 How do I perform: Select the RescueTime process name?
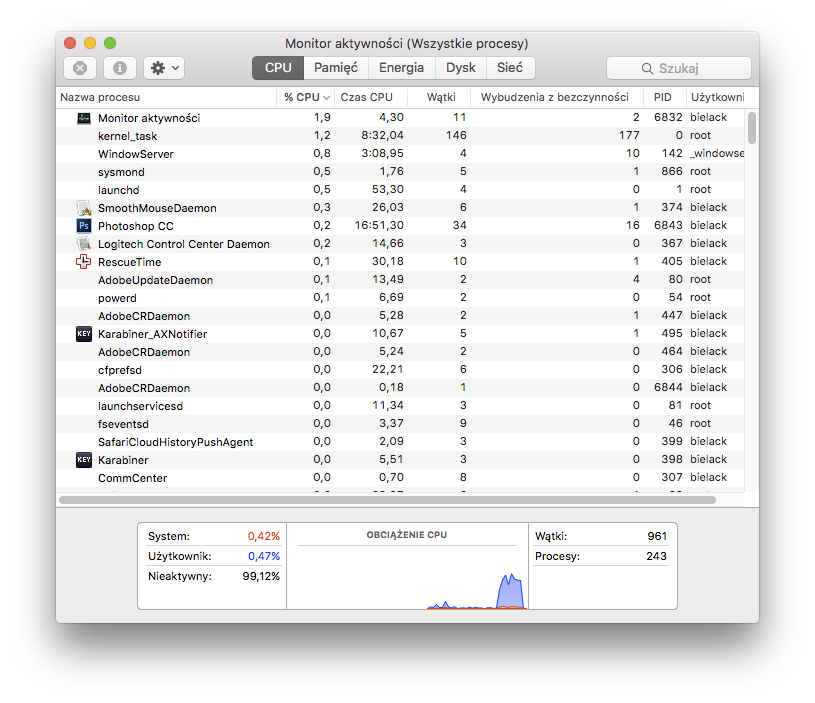[129, 262]
